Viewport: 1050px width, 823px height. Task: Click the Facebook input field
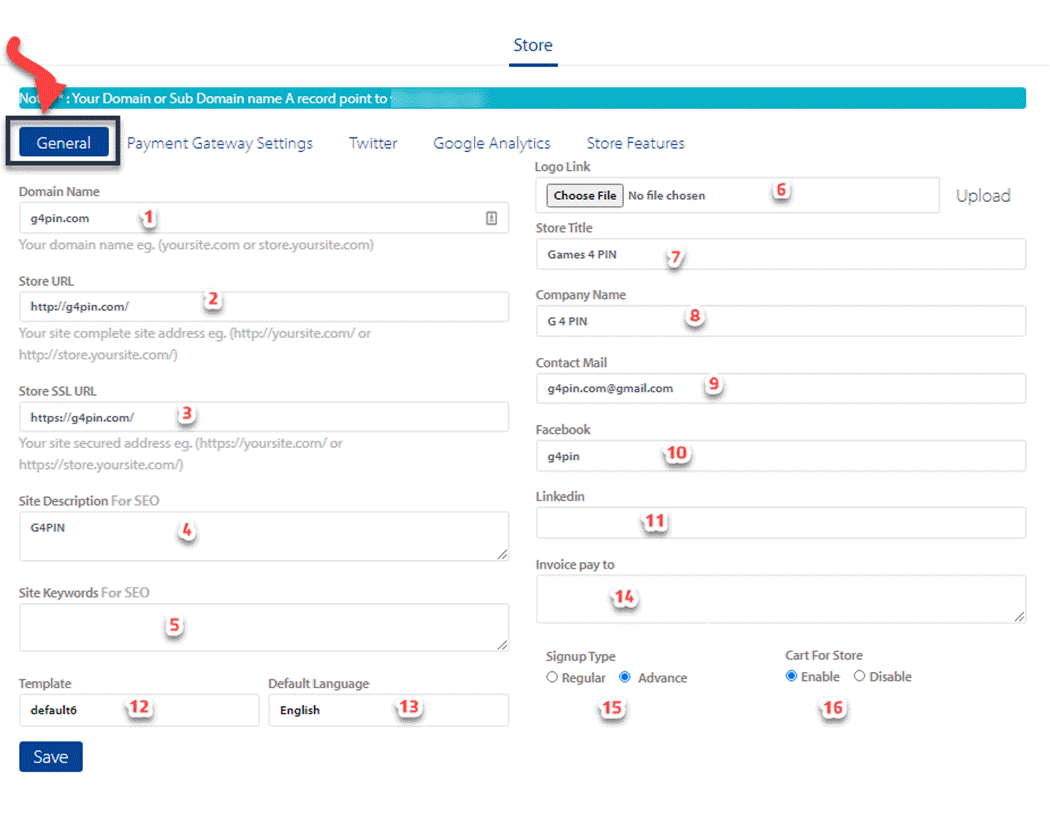781,456
